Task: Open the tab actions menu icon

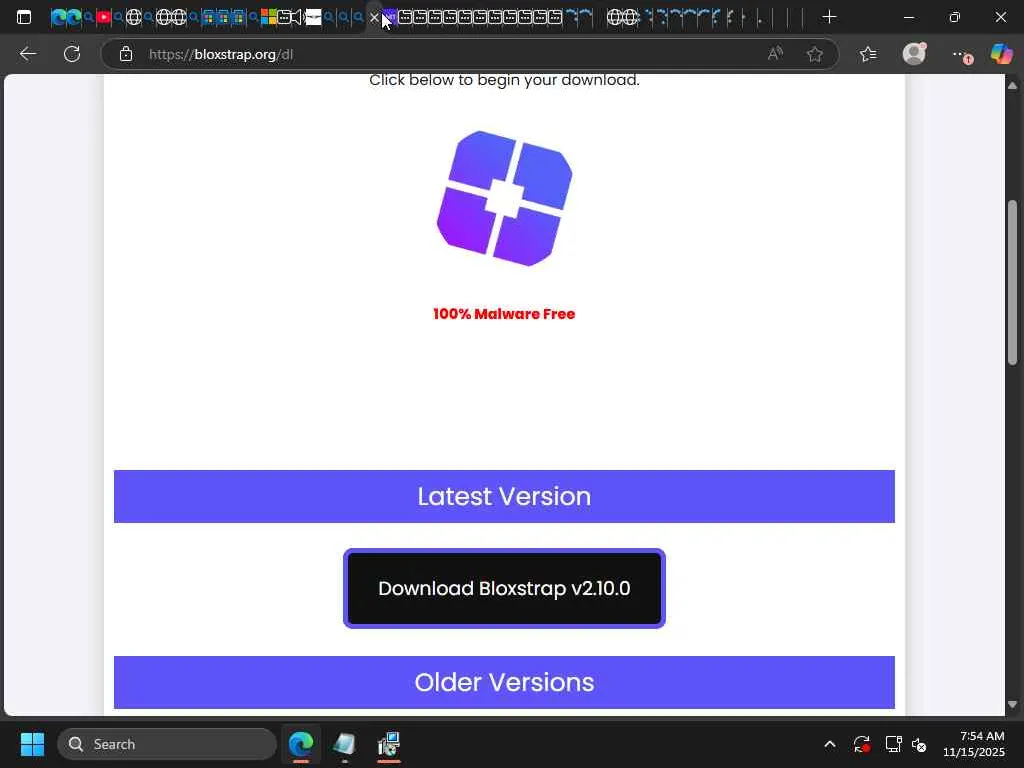Action: tap(24, 17)
